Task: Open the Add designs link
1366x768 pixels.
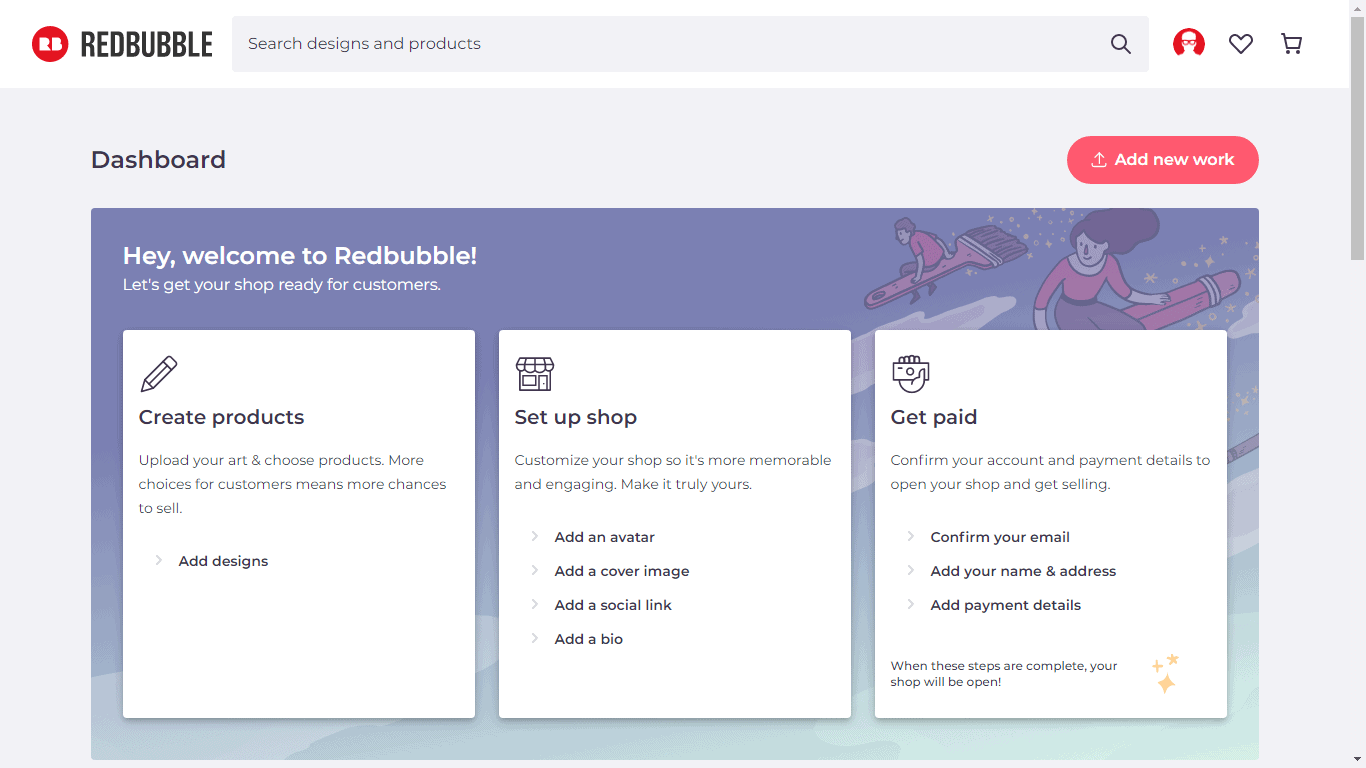Action: pyautogui.click(x=223, y=561)
